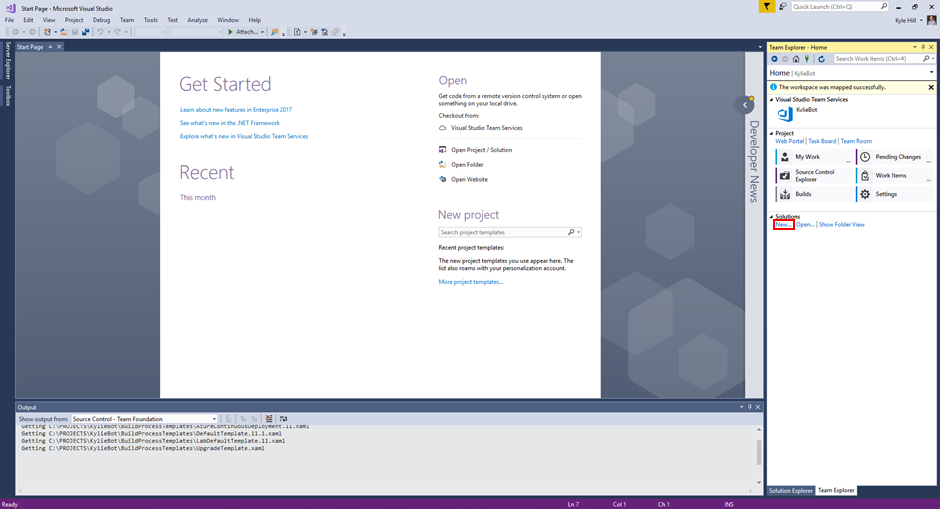Open the File menu

click(x=10, y=20)
